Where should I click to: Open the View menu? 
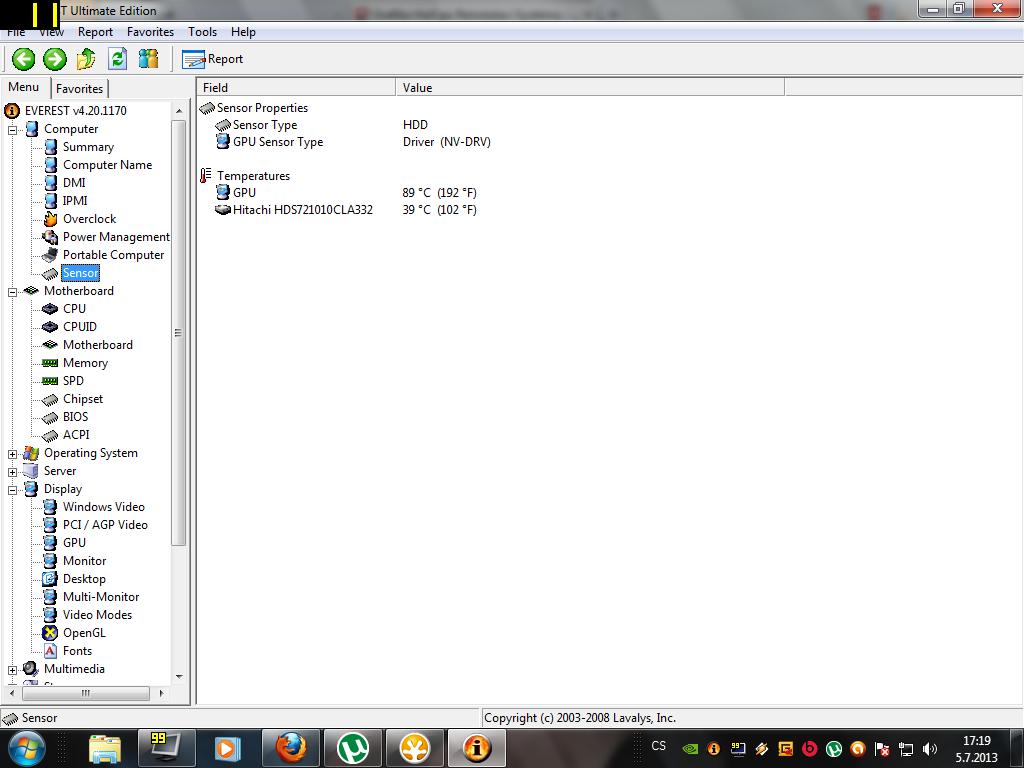pos(52,32)
